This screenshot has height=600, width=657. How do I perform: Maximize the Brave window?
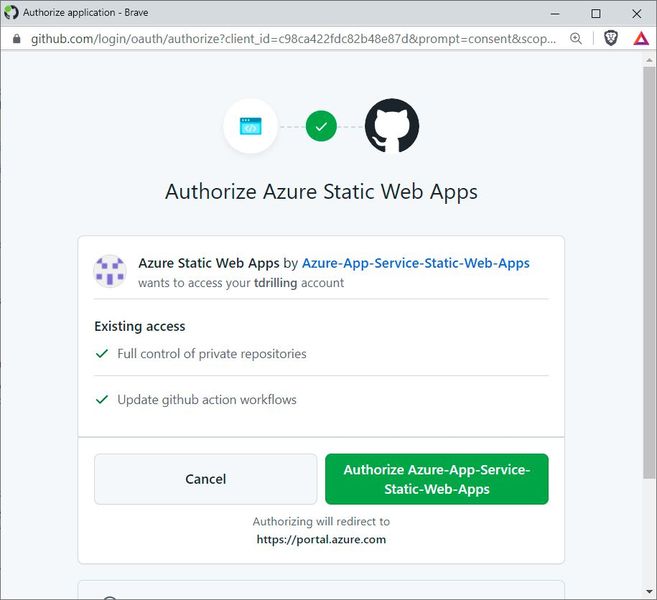click(x=595, y=13)
